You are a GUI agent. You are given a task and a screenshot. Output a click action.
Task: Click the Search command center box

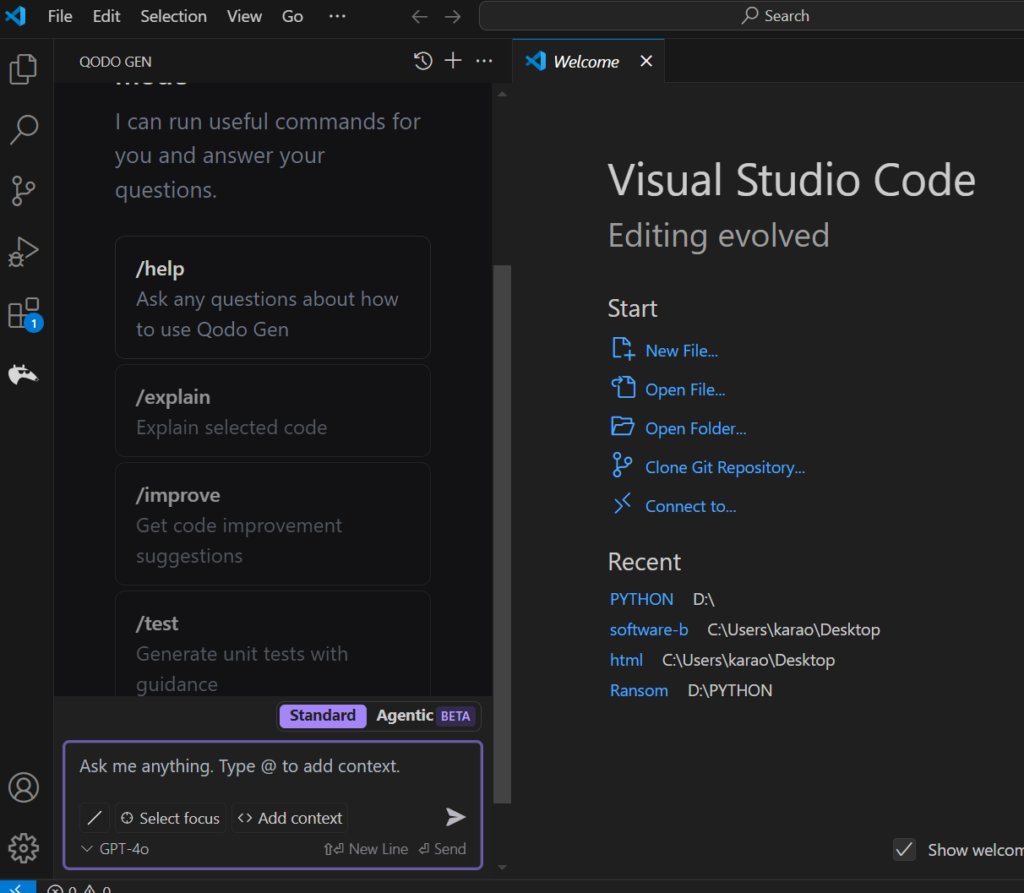(751, 16)
